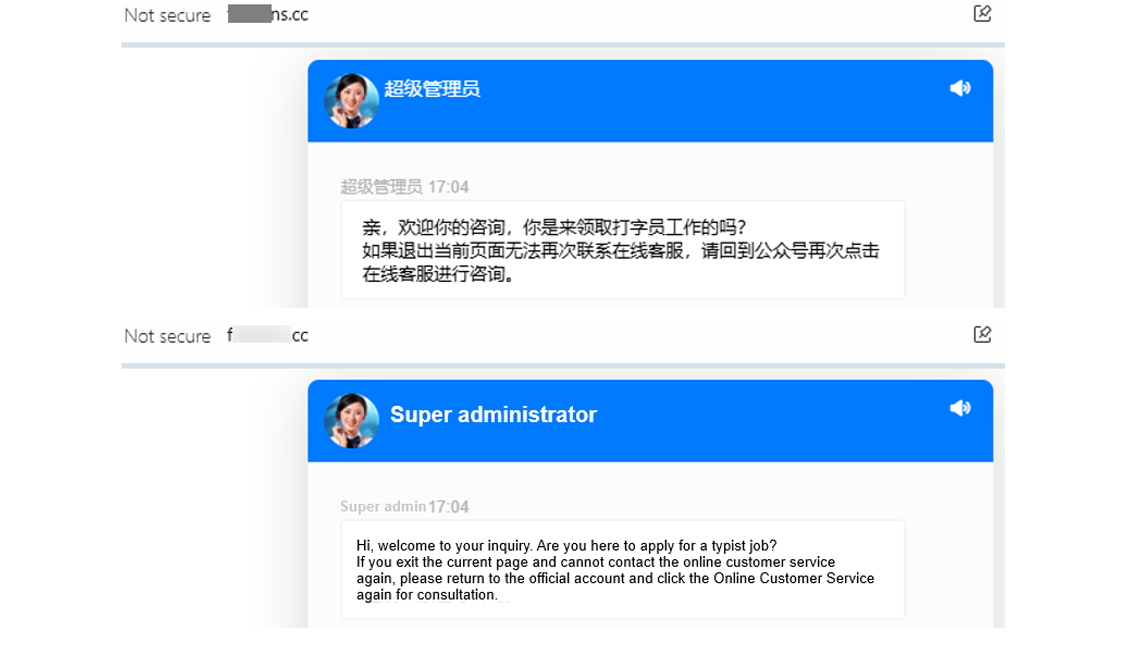The width and height of the screenshot is (1121, 651).
Task: Click the Not secure label above Super administrator chat
Action: click(x=166, y=336)
